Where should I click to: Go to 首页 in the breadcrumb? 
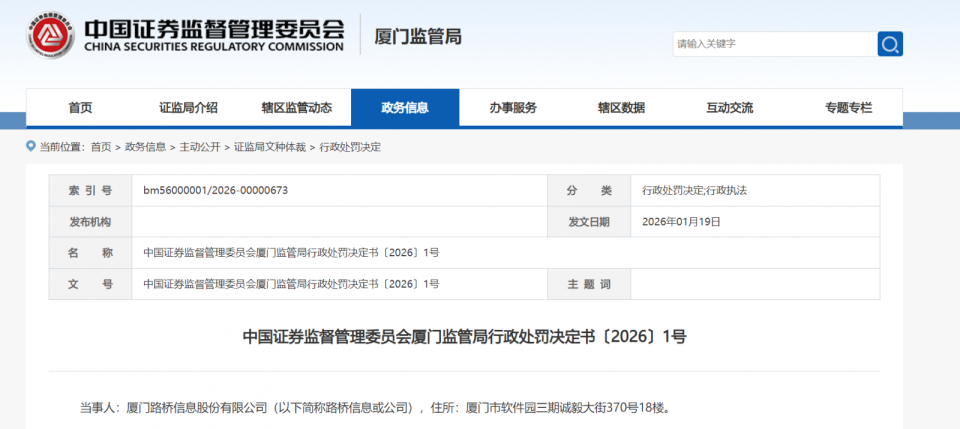[101, 147]
